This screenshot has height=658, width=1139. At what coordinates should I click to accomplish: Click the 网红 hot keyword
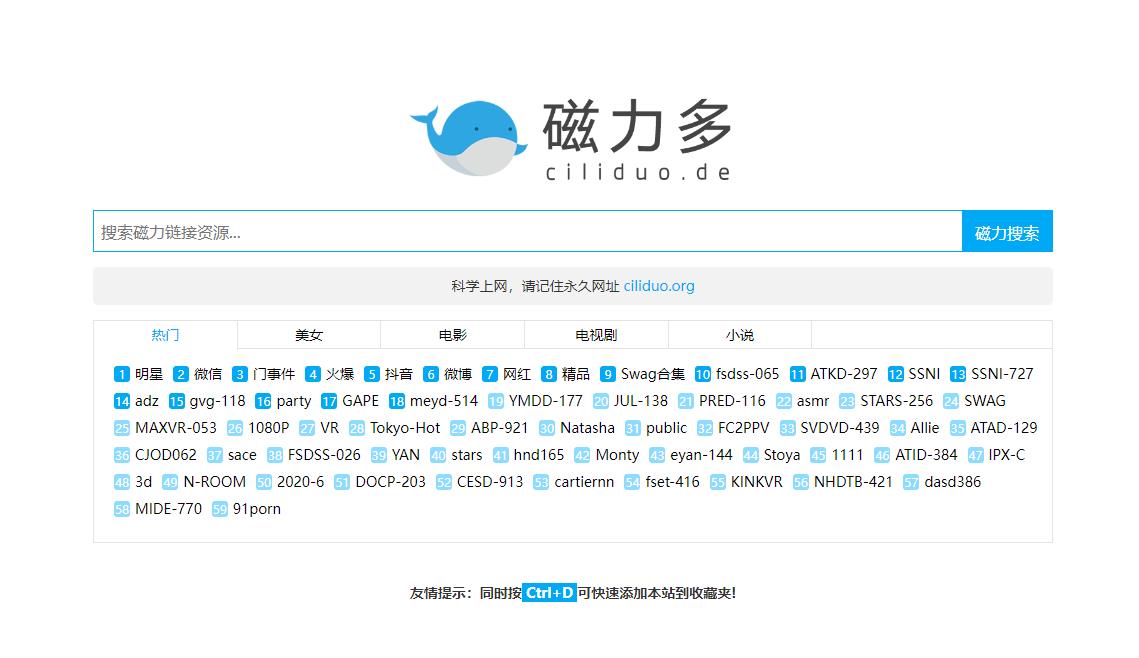tap(516, 374)
